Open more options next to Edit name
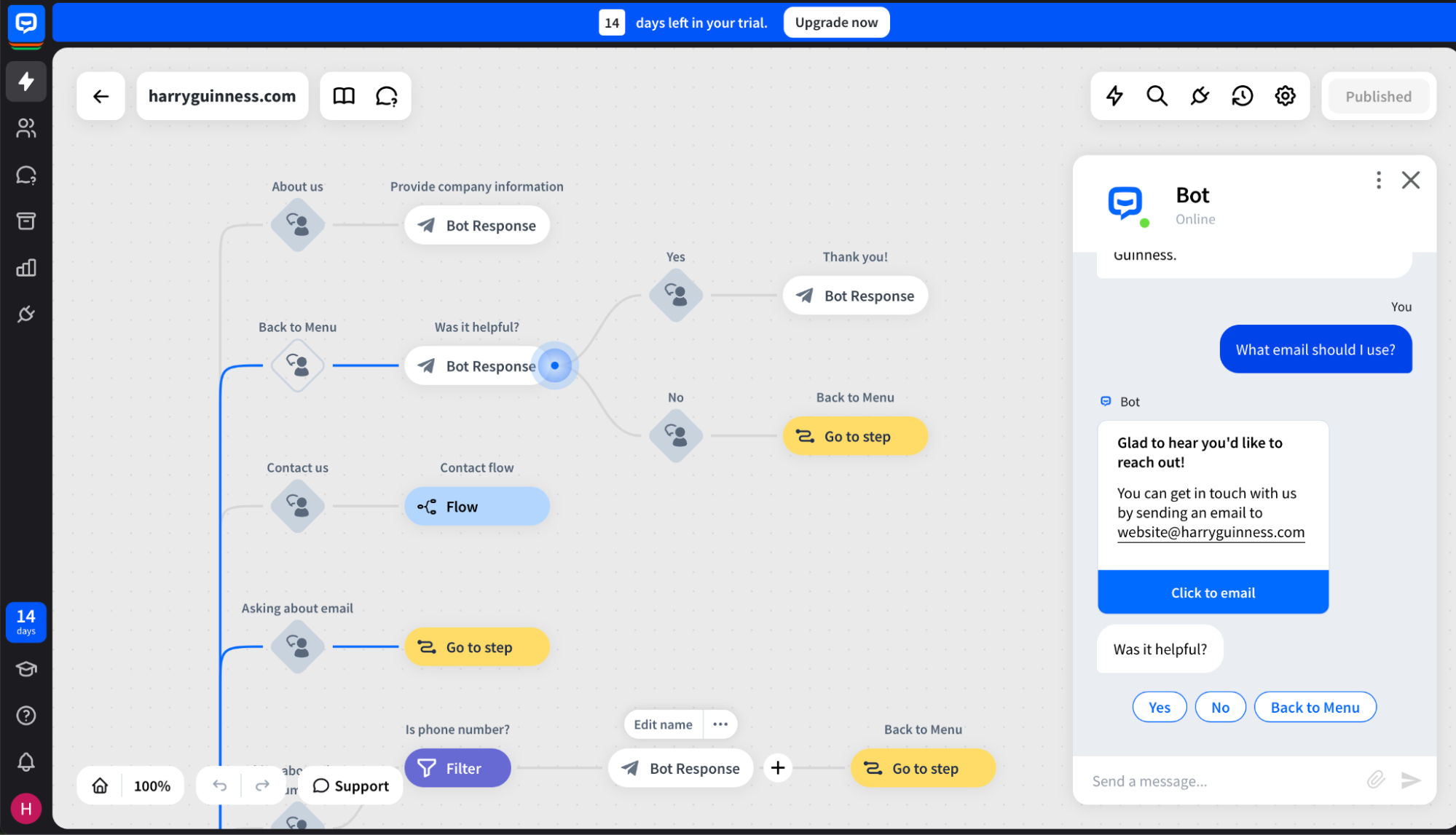 (x=720, y=724)
